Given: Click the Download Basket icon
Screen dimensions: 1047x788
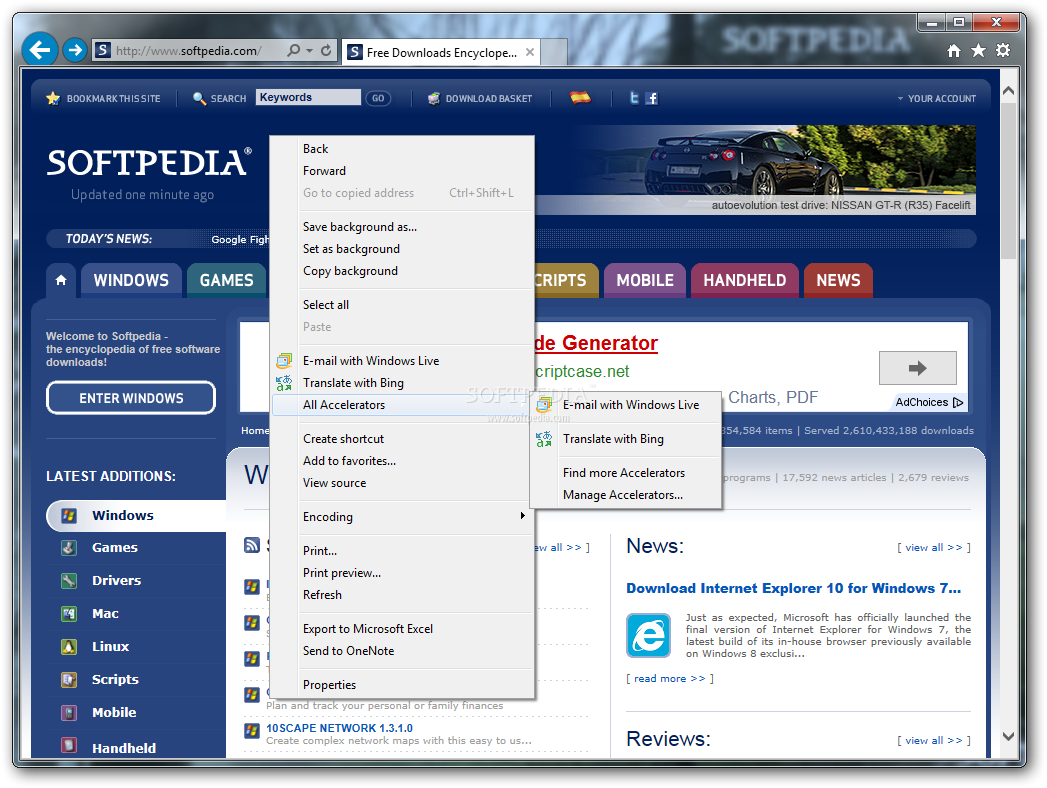Looking at the screenshot, I should [434, 98].
